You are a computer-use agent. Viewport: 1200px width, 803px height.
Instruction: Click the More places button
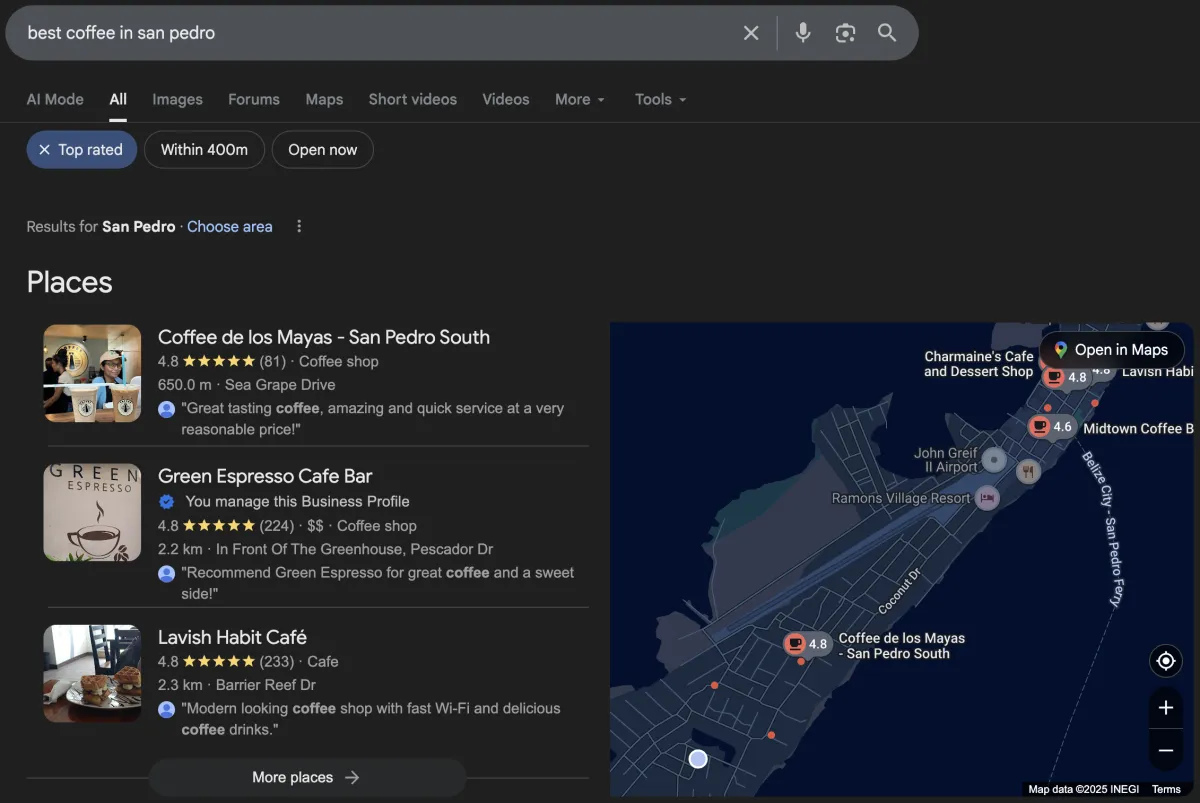tap(307, 777)
